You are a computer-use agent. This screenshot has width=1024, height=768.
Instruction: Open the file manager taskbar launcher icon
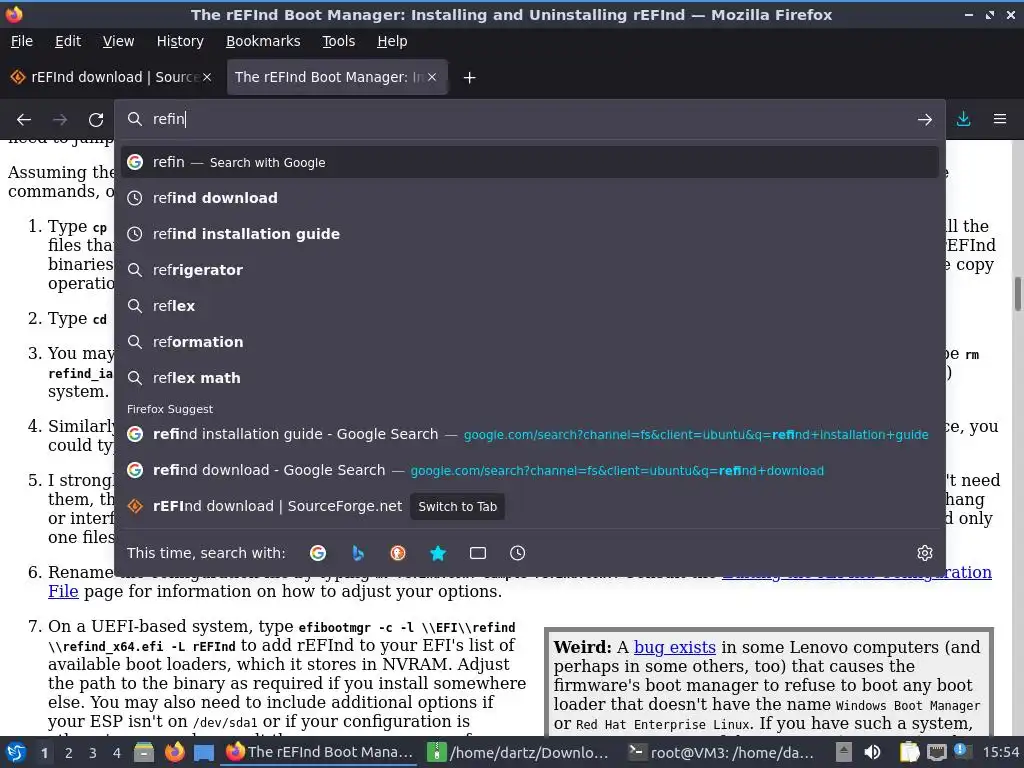coord(144,752)
